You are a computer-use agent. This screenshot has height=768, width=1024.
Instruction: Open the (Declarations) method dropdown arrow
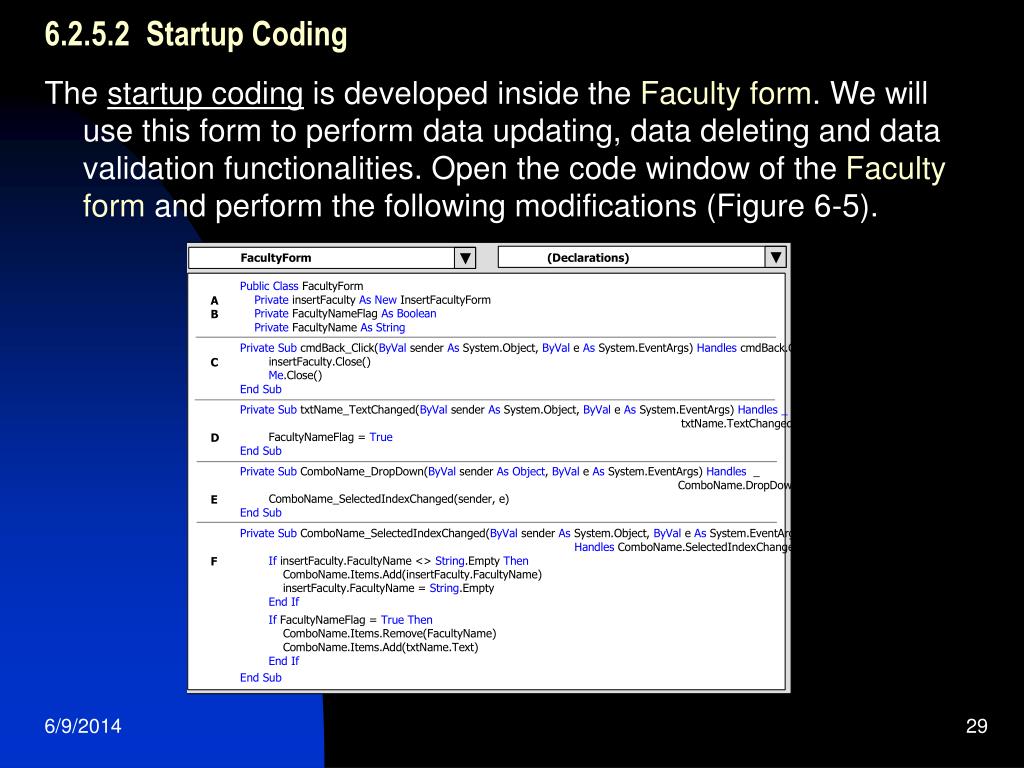coord(776,258)
